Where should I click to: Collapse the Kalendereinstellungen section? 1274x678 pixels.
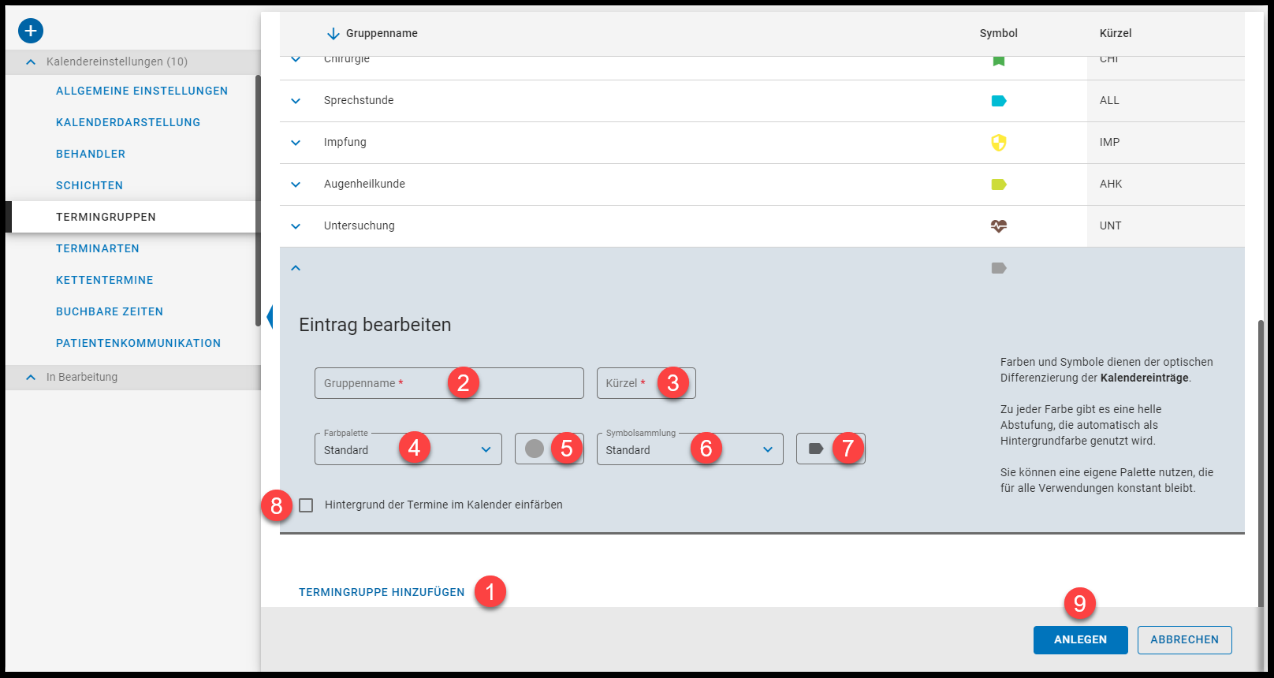[x=30, y=62]
